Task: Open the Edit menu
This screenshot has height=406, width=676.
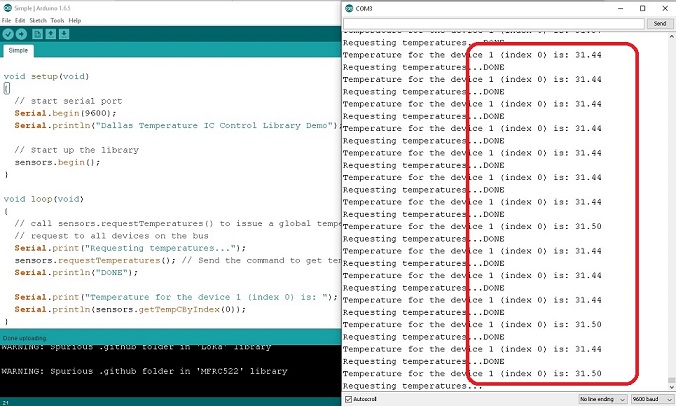Action: point(20,20)
